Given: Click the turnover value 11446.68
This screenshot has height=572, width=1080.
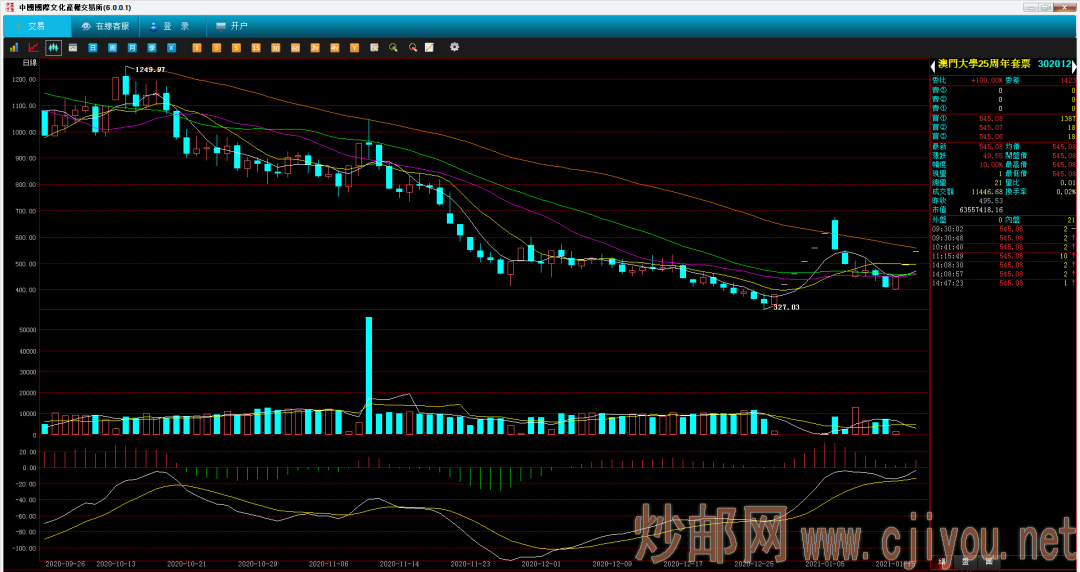Looking at the screenshot, I should pyautogui.click(x=986, y=192).
